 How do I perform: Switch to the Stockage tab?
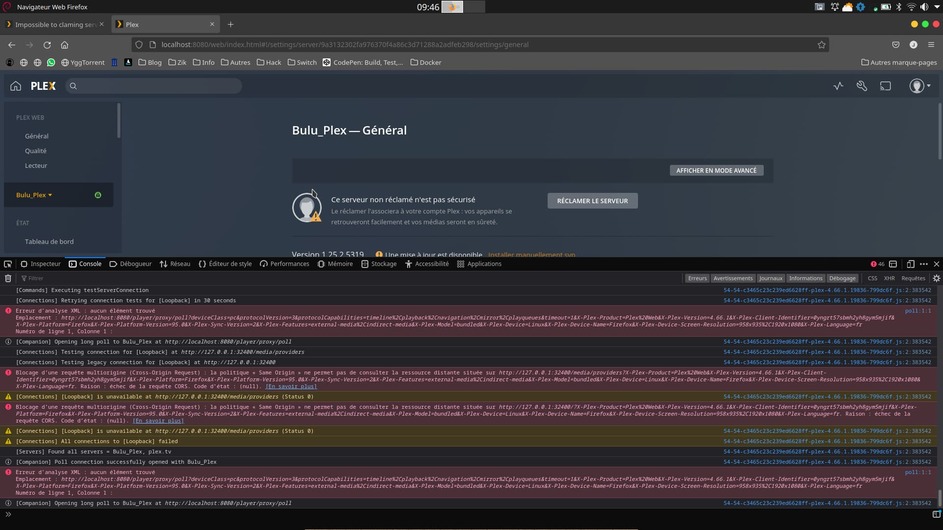pos(379,263)
